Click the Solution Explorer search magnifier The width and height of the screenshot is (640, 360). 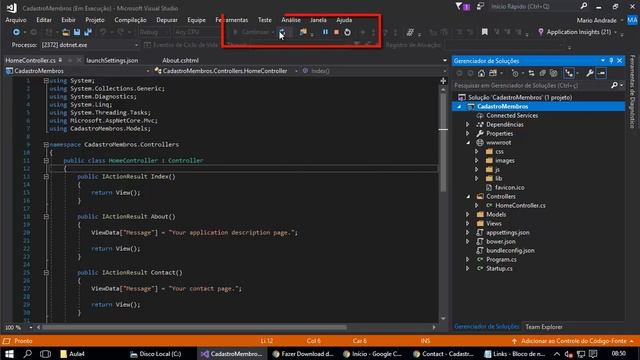[x=614, y=85]
